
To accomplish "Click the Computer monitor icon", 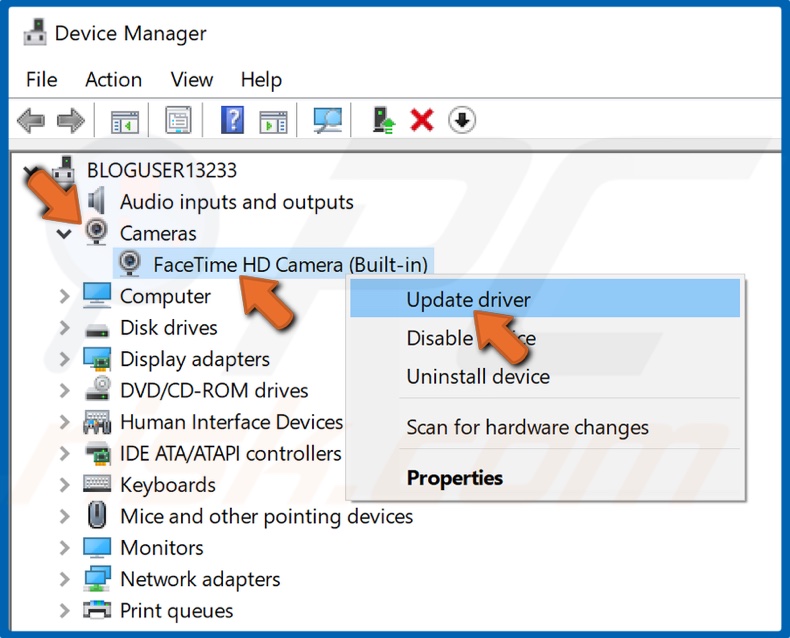I will pyautogui.click(x=97, y=295).
